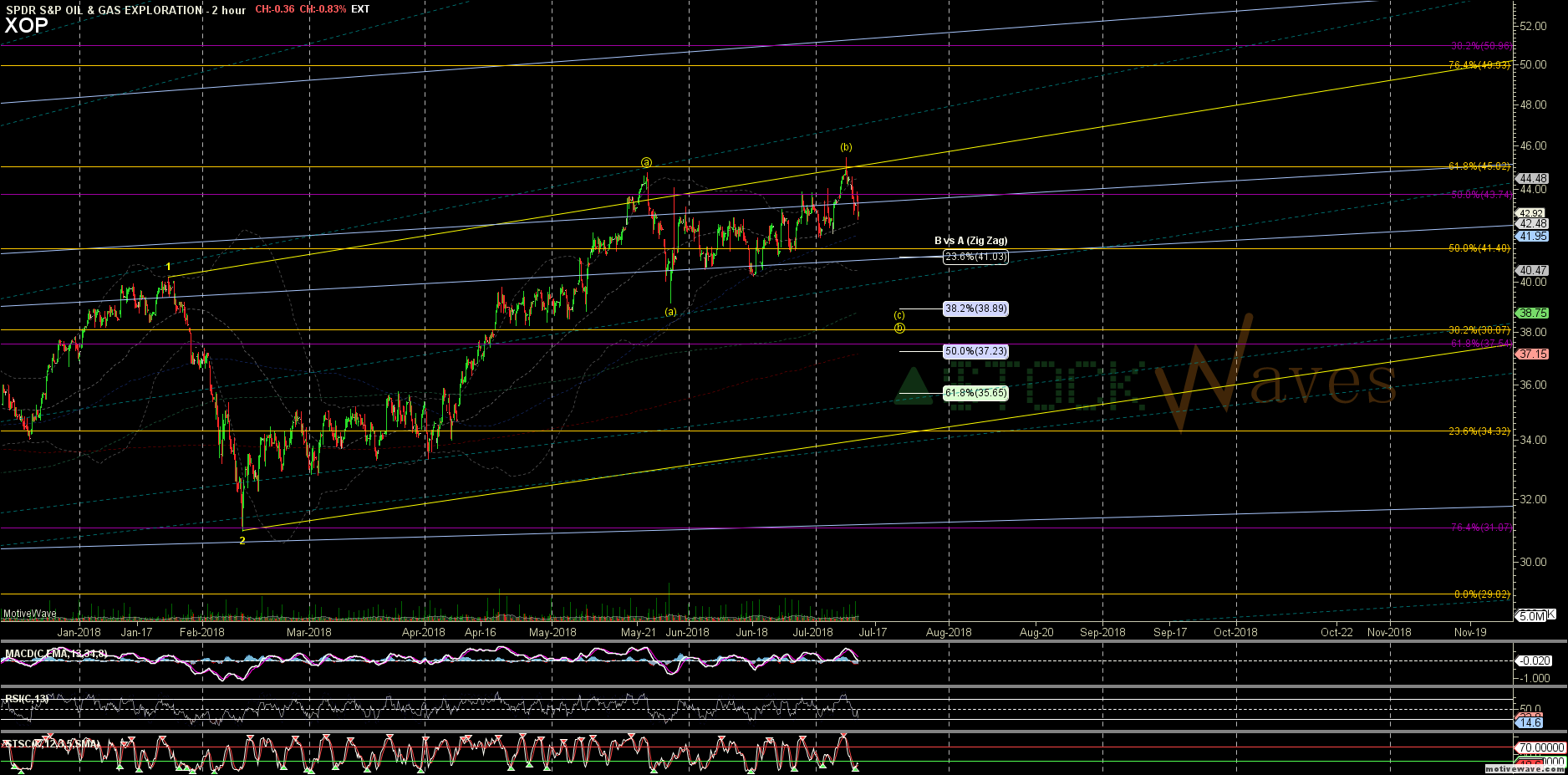Click the 76.4%(49.93) Fibonacci level label
Image resolution: width=1568 pixels, height=775 pixels.
pos(1479,65)
